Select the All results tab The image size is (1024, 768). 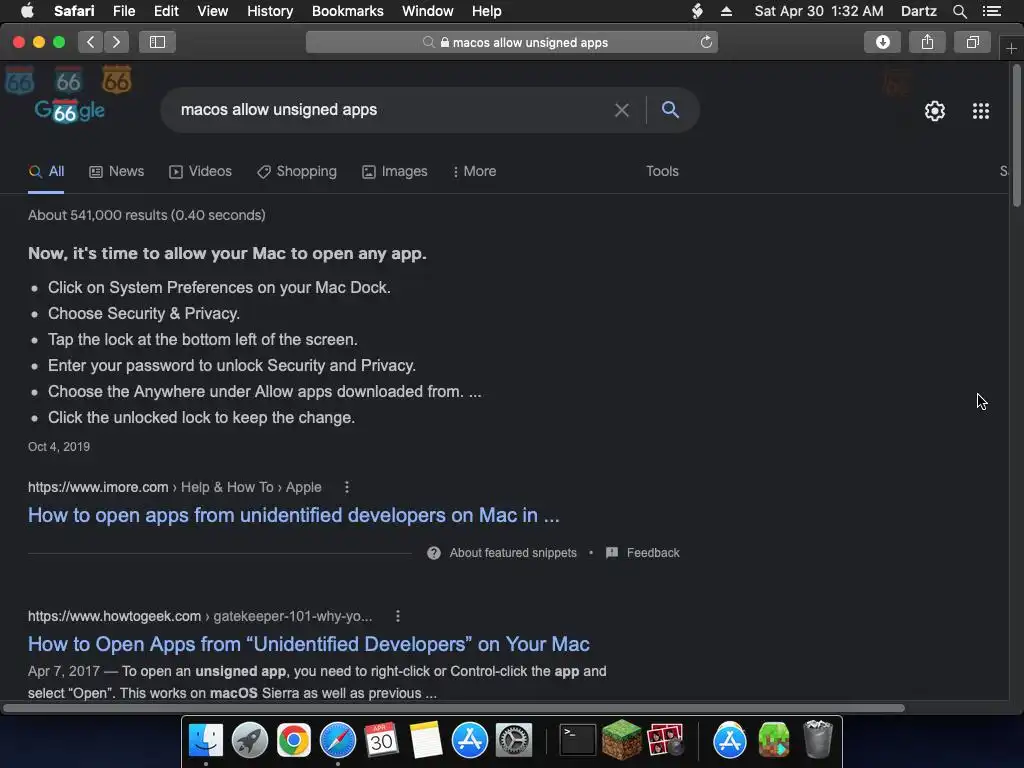pyautogui.click(x=46, y=172)
